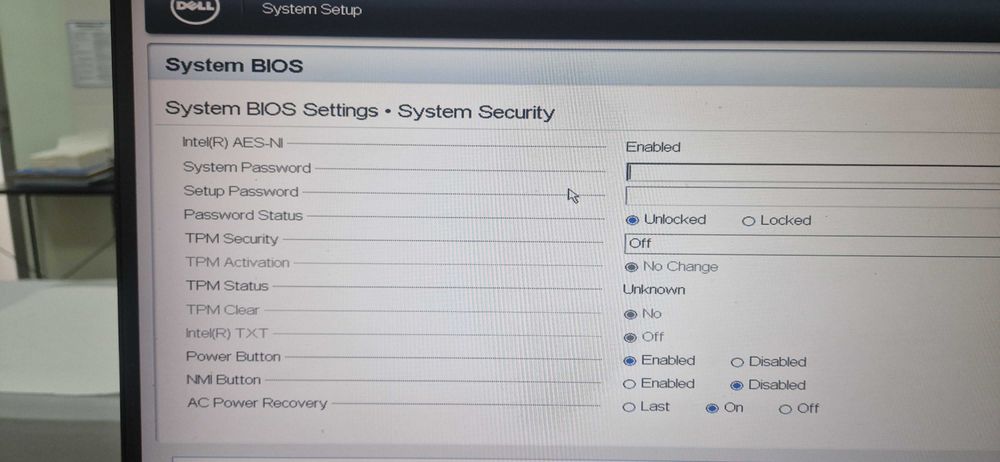Select Off for Intel(R) TXT
Image resolution: width=1000 pixels, height=462 pixels.
coord(630,337)
